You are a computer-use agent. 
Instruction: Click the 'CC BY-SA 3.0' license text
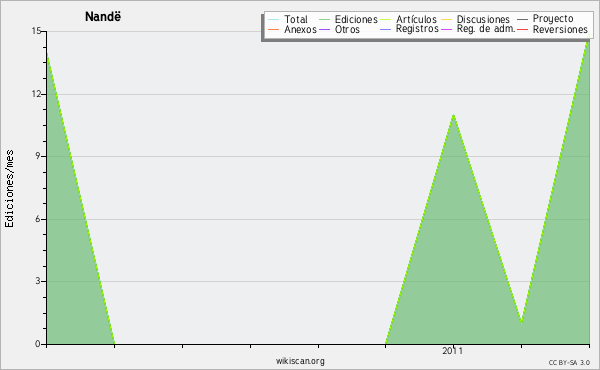[569, 362]
